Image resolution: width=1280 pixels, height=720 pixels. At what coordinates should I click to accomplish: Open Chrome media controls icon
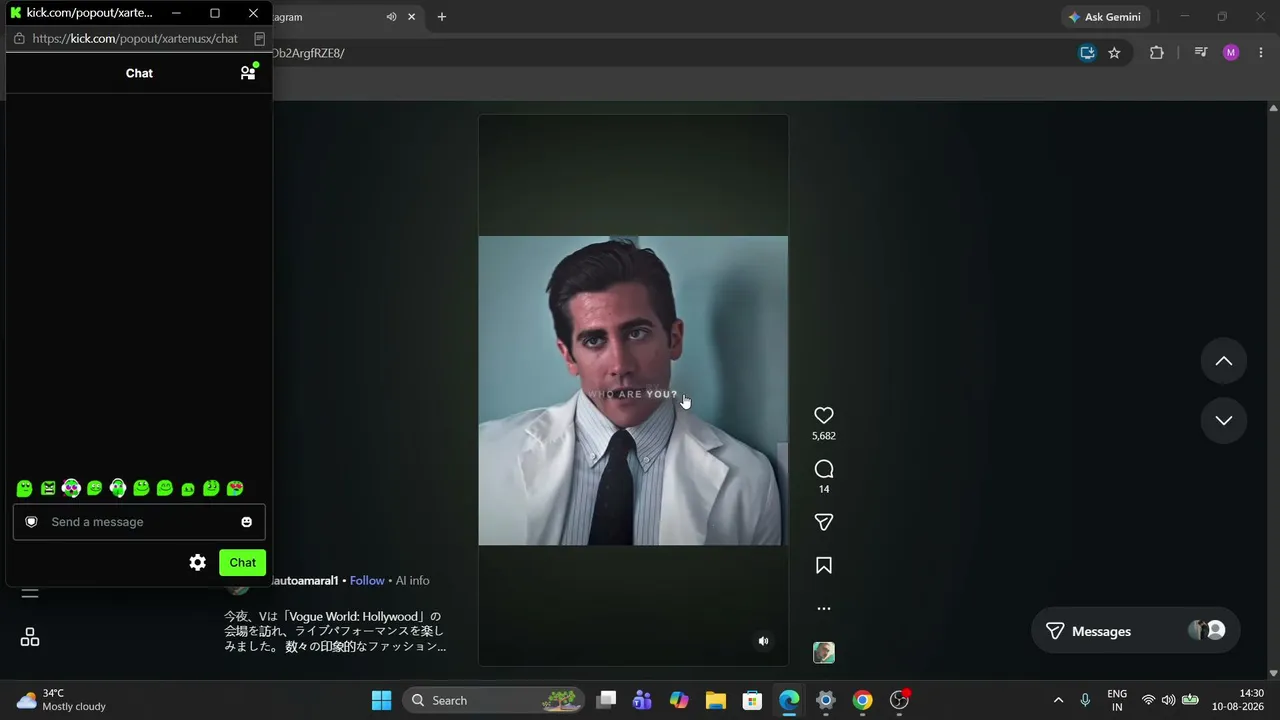coord(1201,53)
